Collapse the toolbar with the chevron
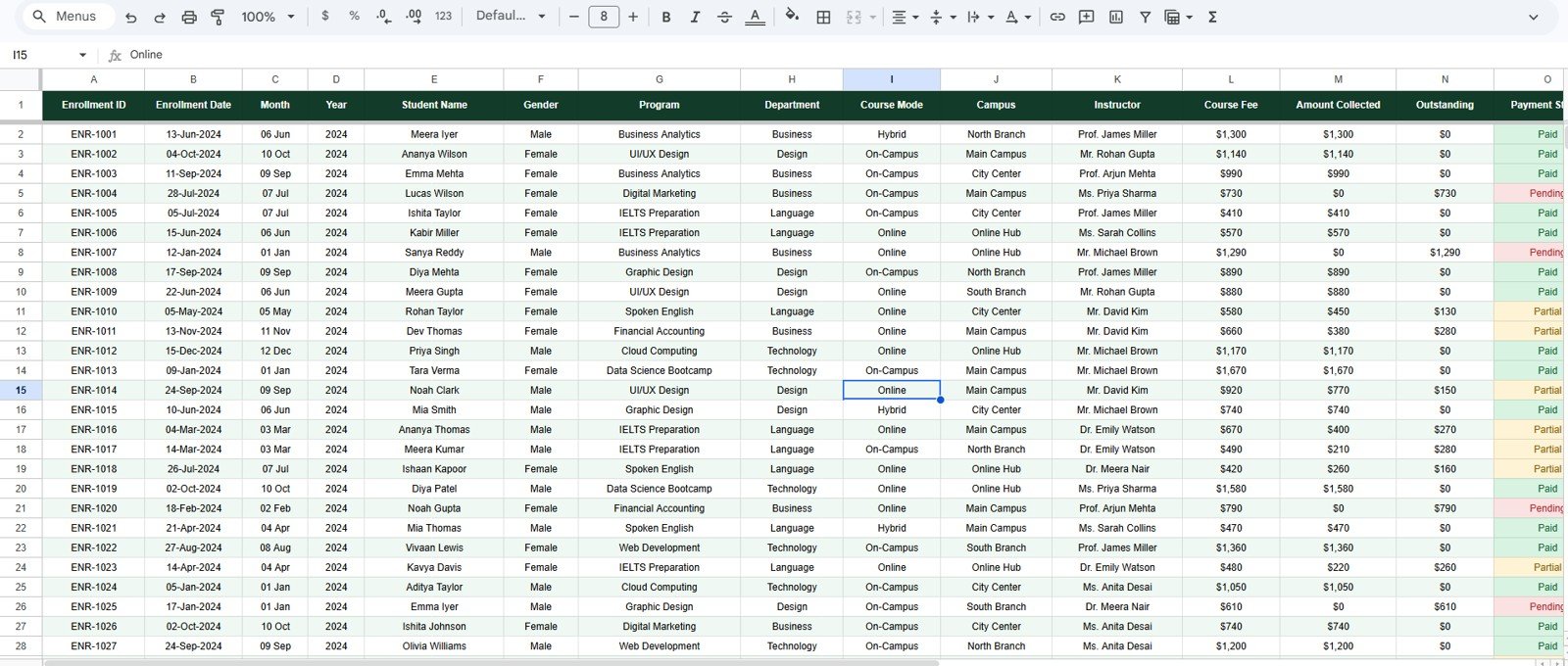Image resolution: width=1568 pixels, height=666 pixels. 1534,17
